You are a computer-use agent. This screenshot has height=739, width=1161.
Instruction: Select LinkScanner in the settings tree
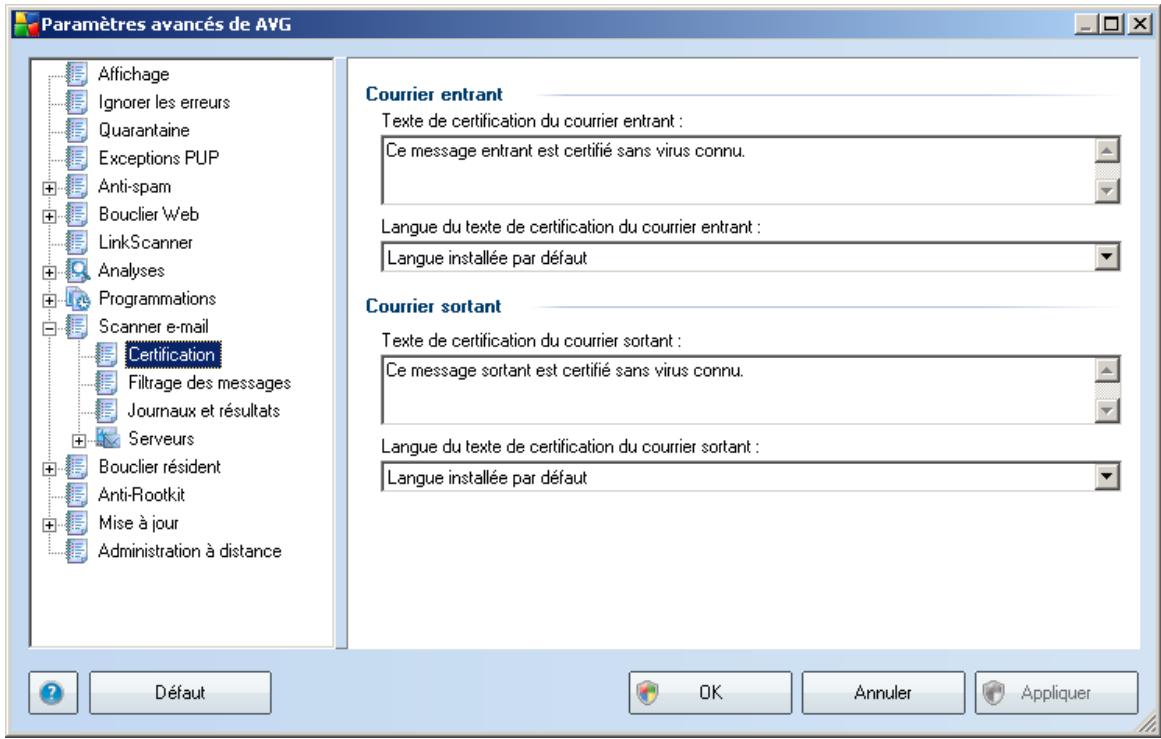coord(146,242)
